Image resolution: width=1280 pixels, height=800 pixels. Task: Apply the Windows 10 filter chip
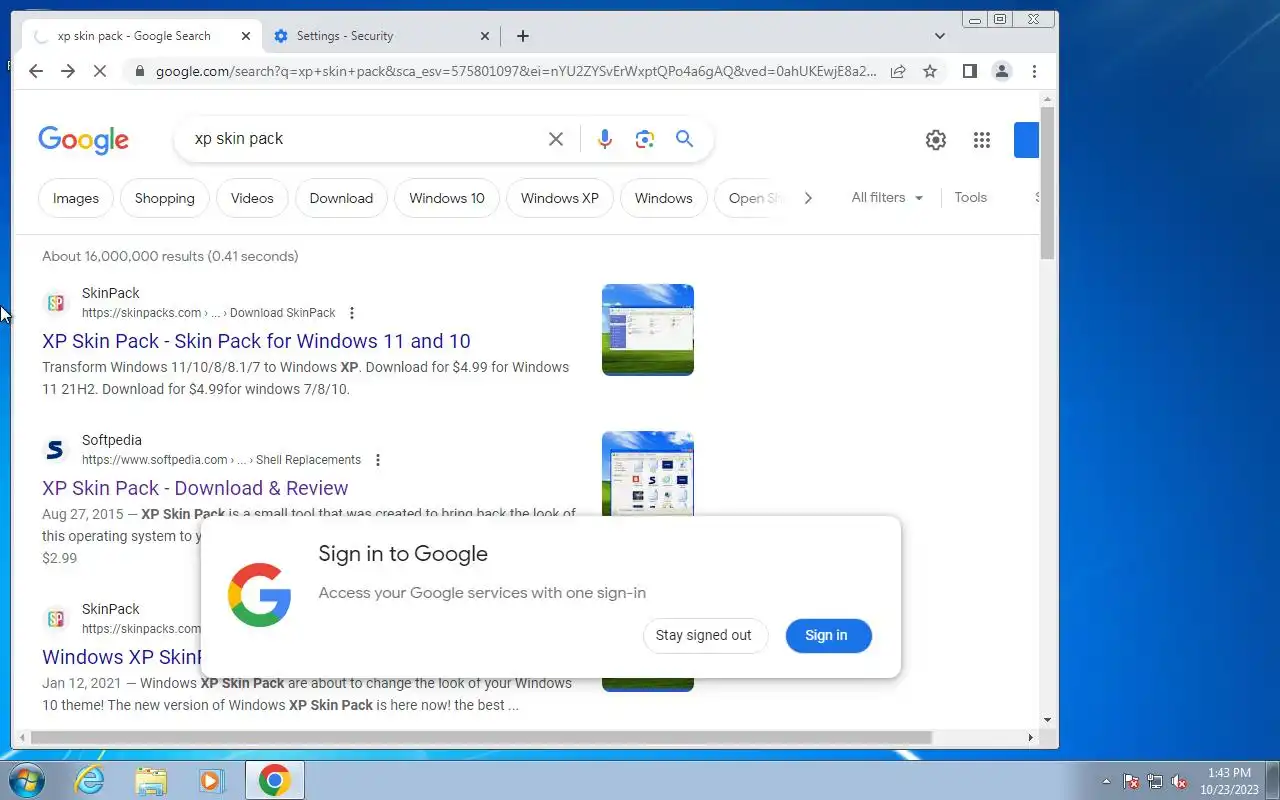447,198
